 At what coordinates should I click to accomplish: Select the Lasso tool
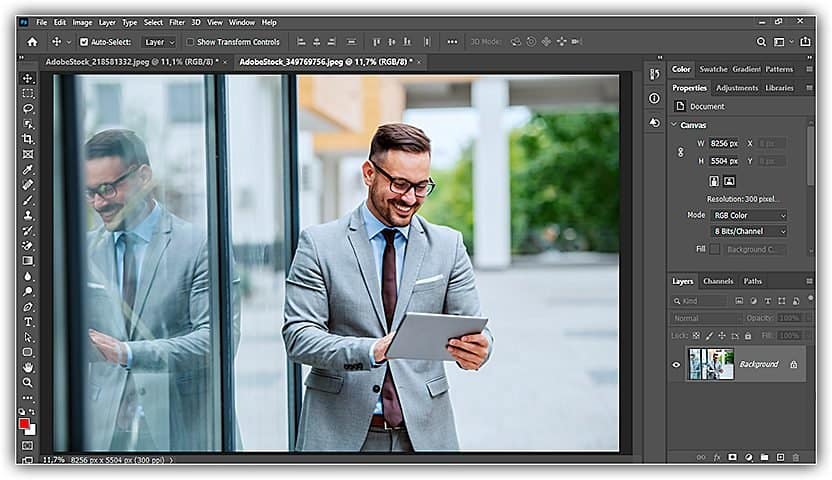tap(28, 108)
